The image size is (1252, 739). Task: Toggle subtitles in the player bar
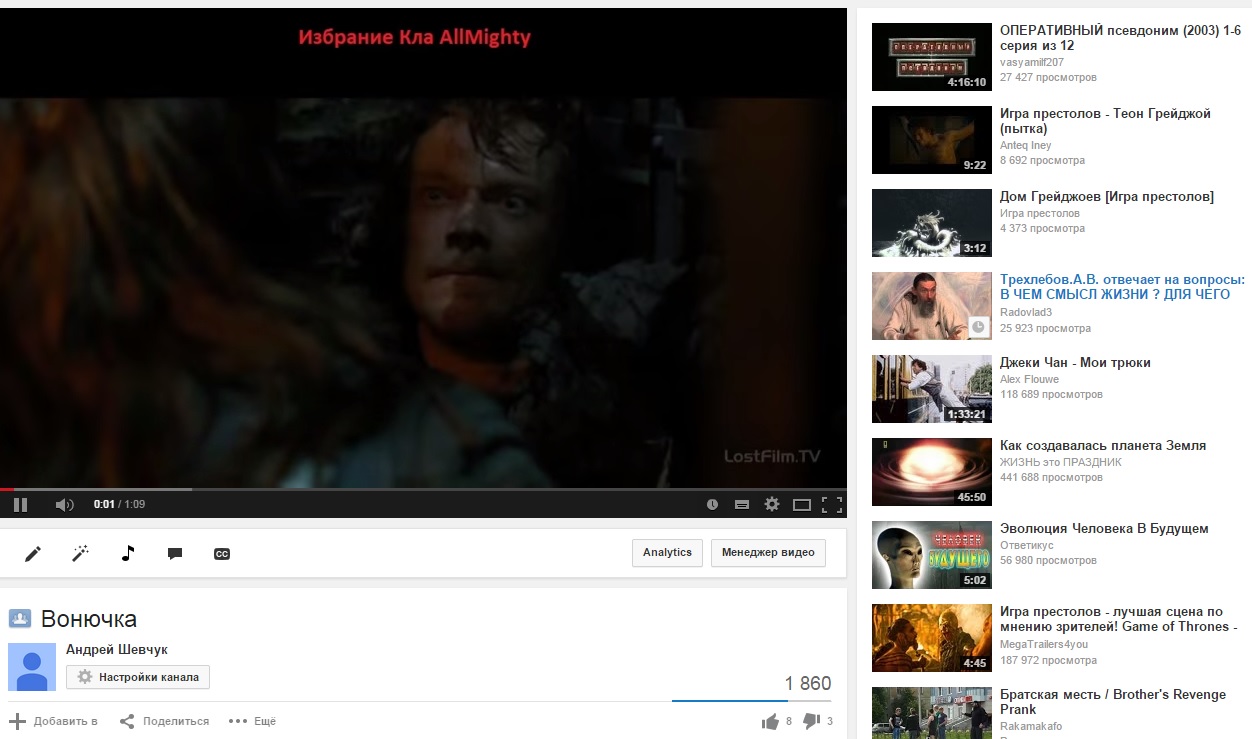point(742,504)
